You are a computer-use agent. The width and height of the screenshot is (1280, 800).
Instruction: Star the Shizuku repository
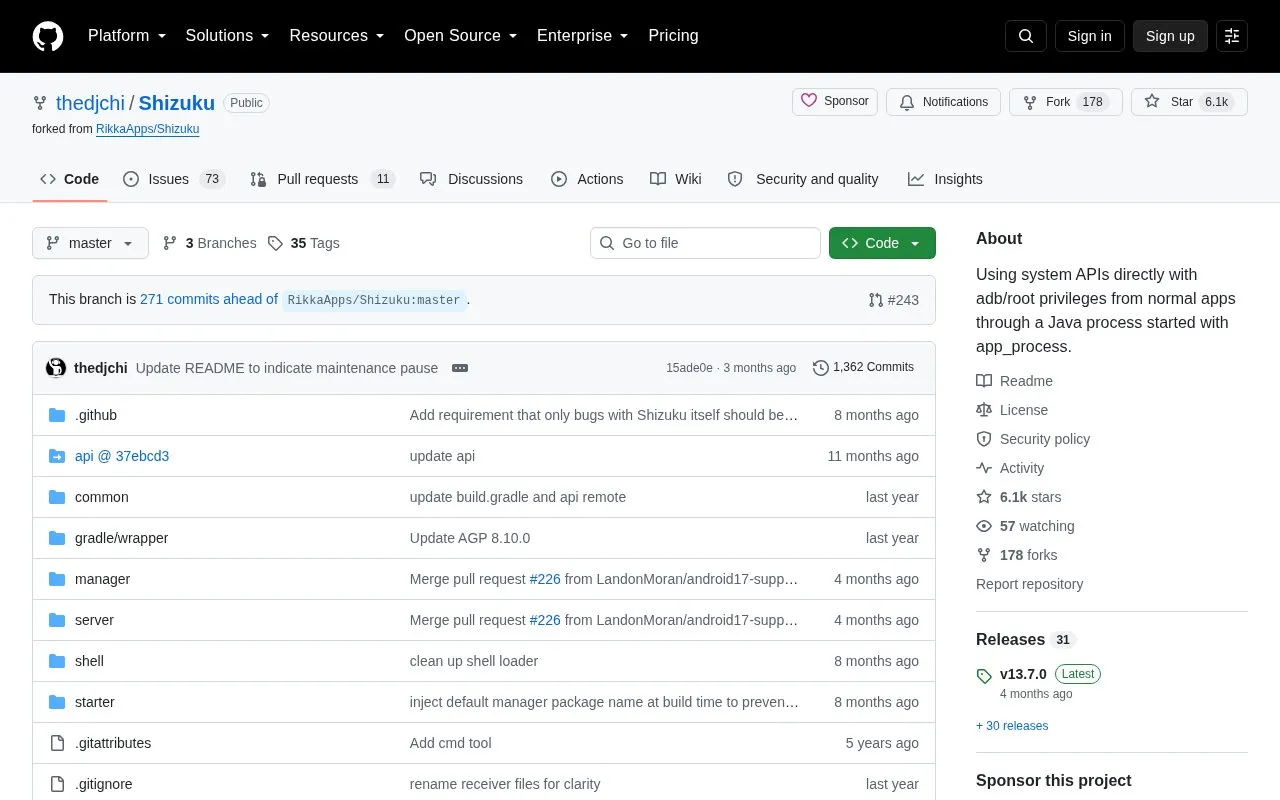click(x=1189, y=102)
